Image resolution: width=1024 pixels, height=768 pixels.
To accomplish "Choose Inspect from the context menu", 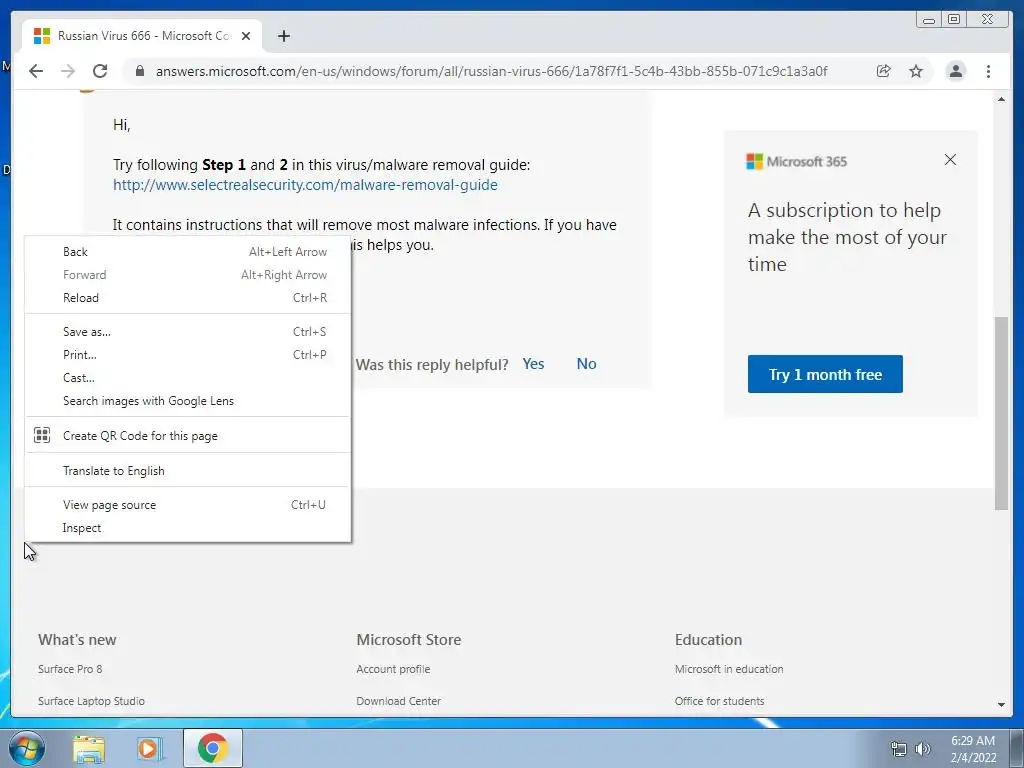I will [x=188, y=528].
